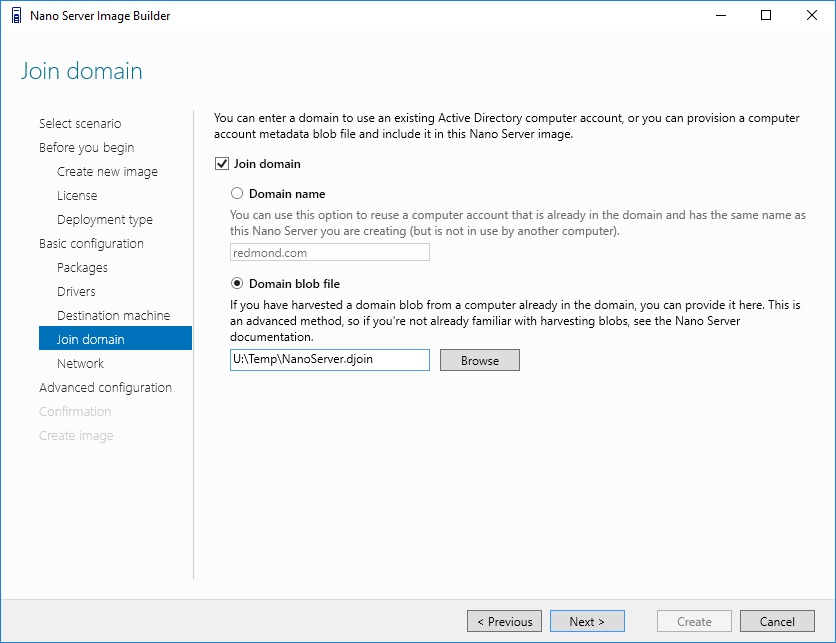Click the redmond.com domain name field
The width and height of the screenshot is (836, 643).
click(329, 252)
